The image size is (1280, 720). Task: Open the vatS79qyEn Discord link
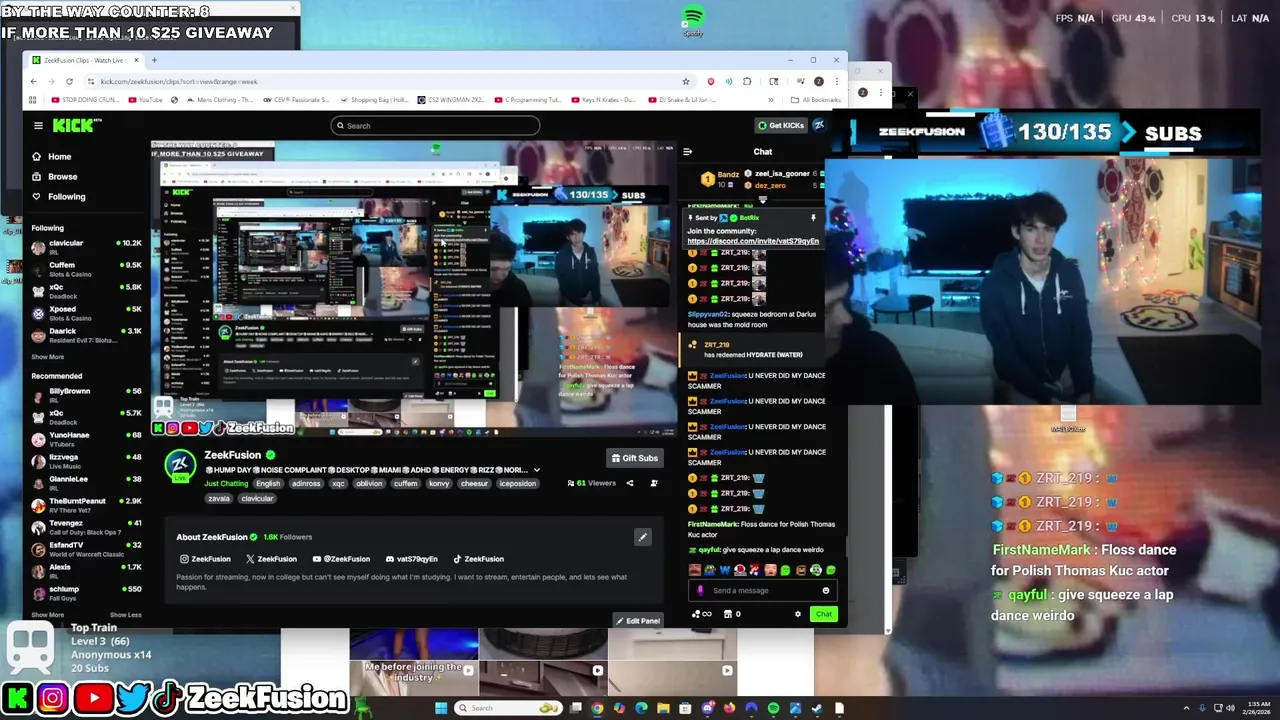411,559
